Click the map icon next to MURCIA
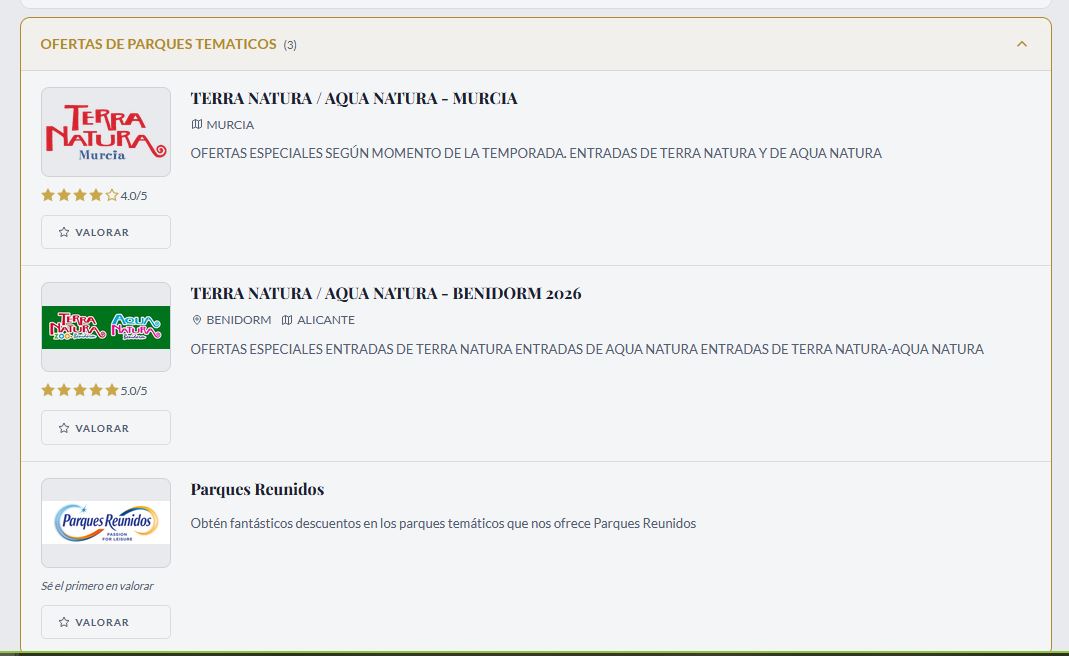Viewport: 1069px width, 656px height. [197, 125]
